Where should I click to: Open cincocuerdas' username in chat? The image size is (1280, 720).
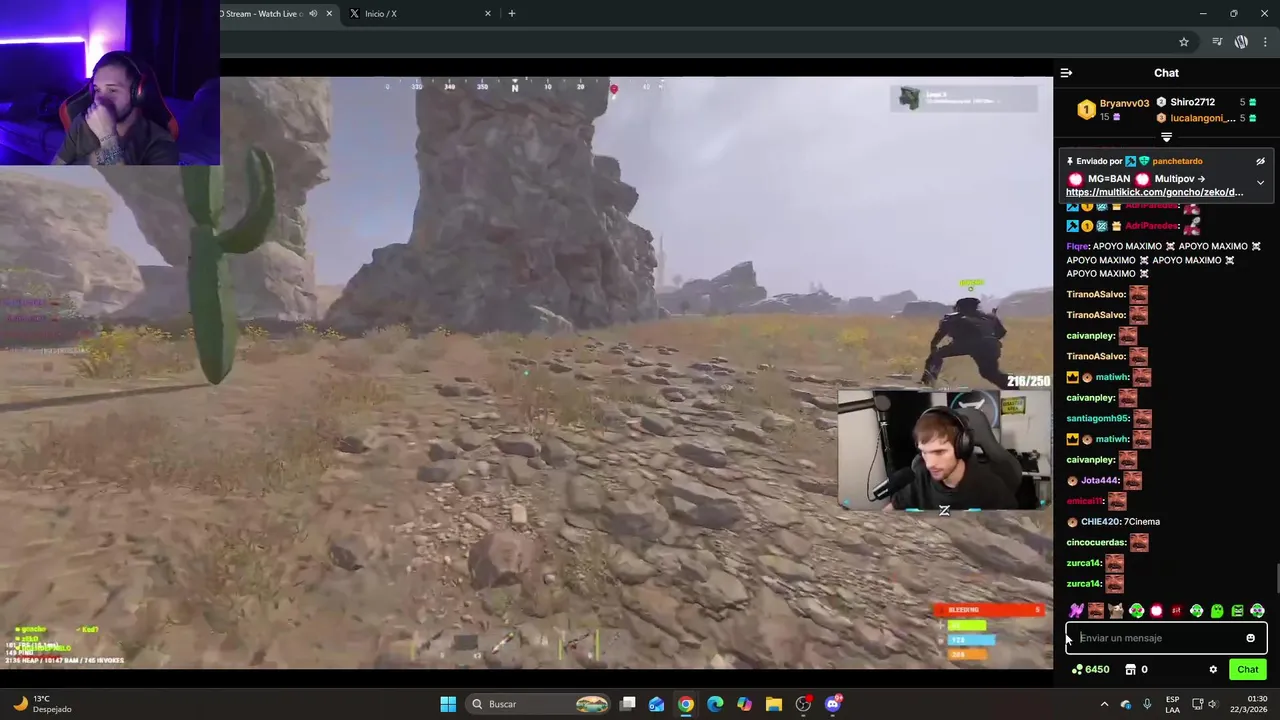point(1095,543)
